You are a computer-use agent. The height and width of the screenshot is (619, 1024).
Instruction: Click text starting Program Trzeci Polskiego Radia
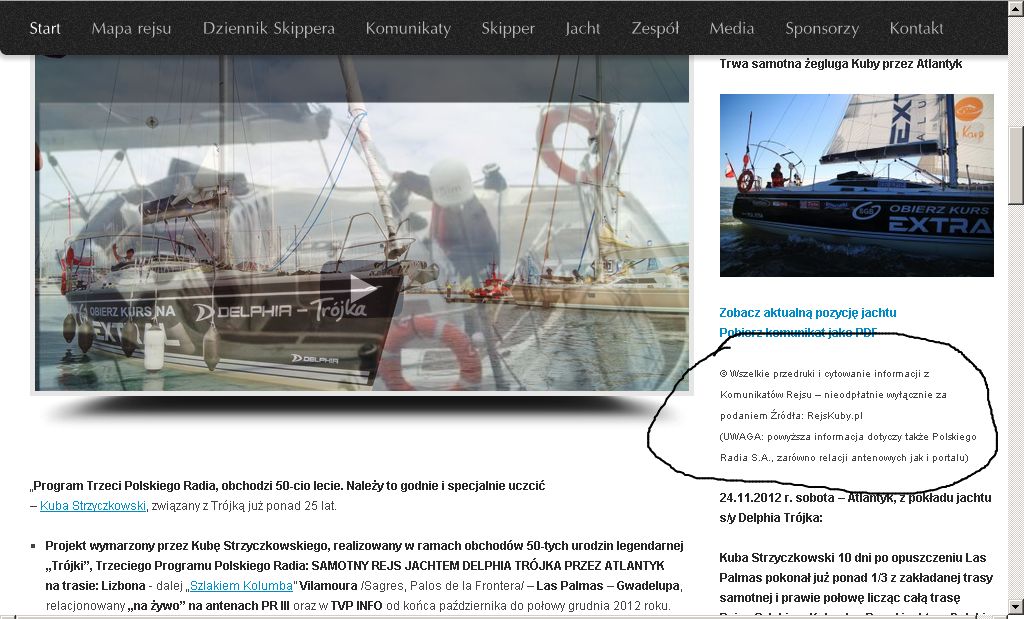point(287,486)
